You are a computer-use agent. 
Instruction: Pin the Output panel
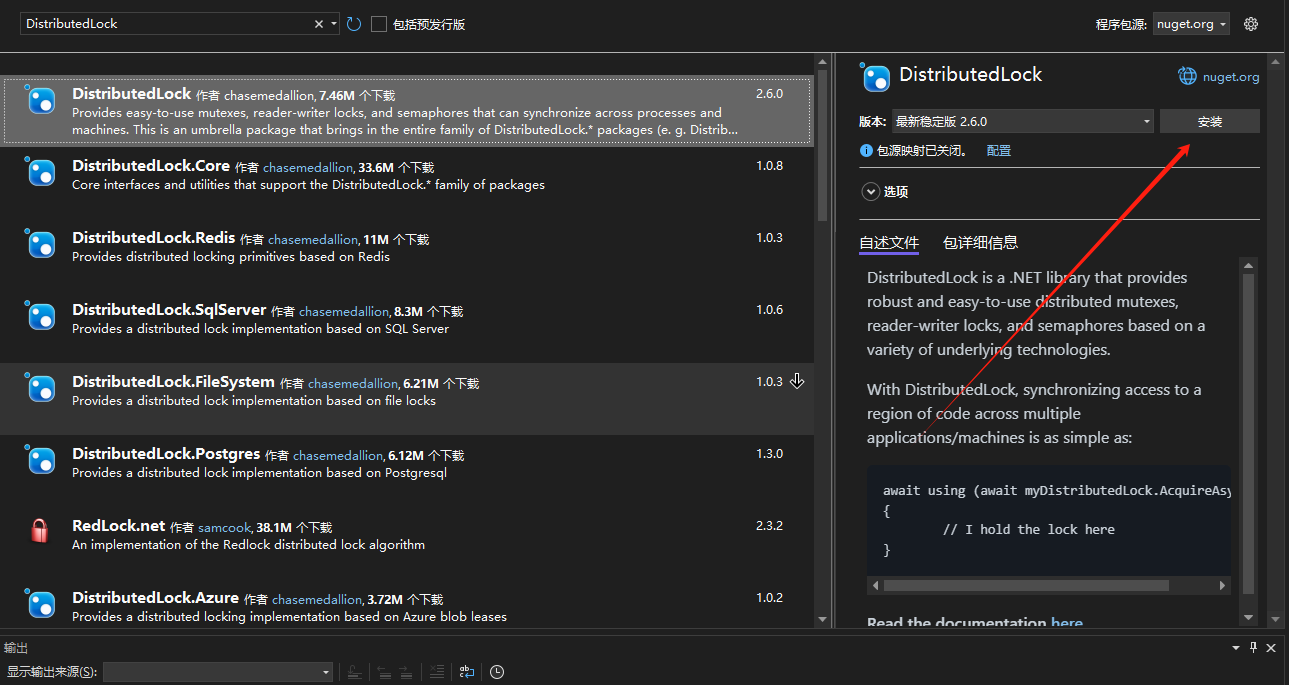tap(1254, 648)
